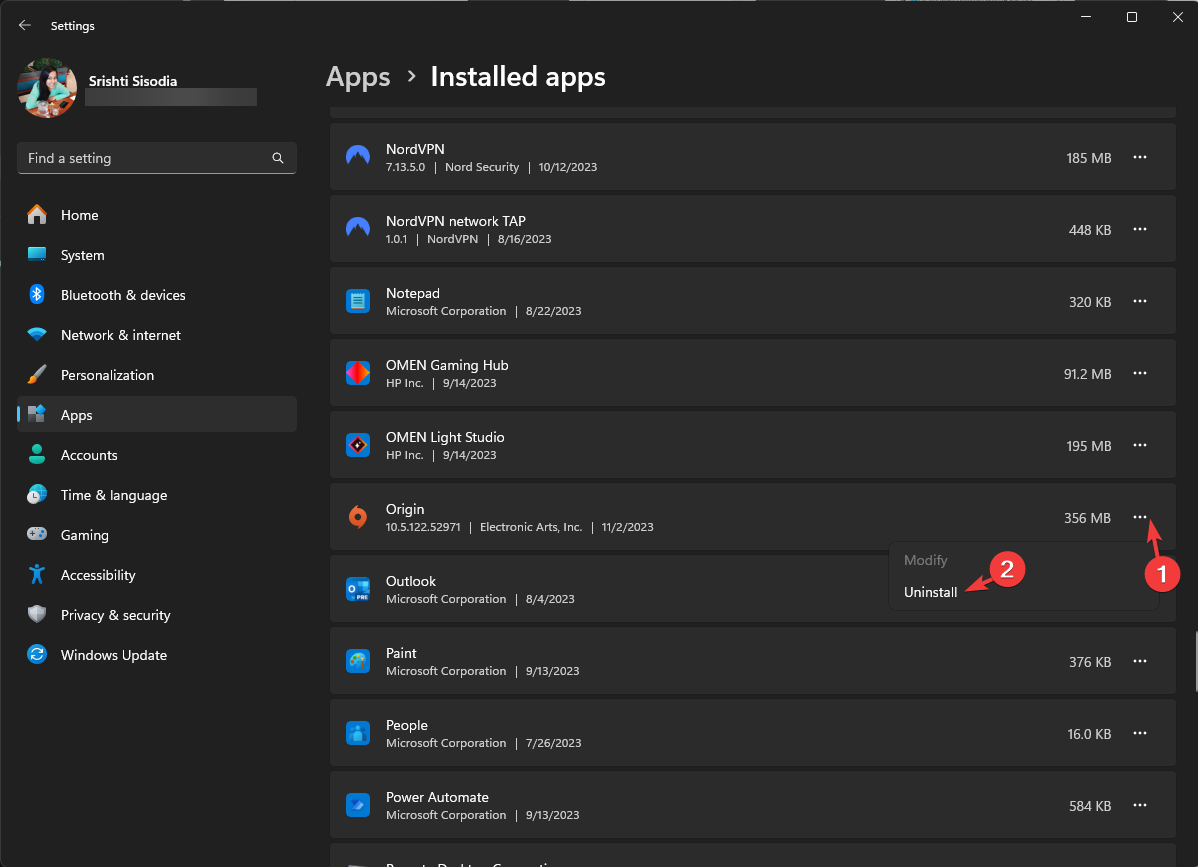Open the more options menu for NordVPN
Image resolution: width=1198 pixels, height=867 pixels.
[1139, 157]
